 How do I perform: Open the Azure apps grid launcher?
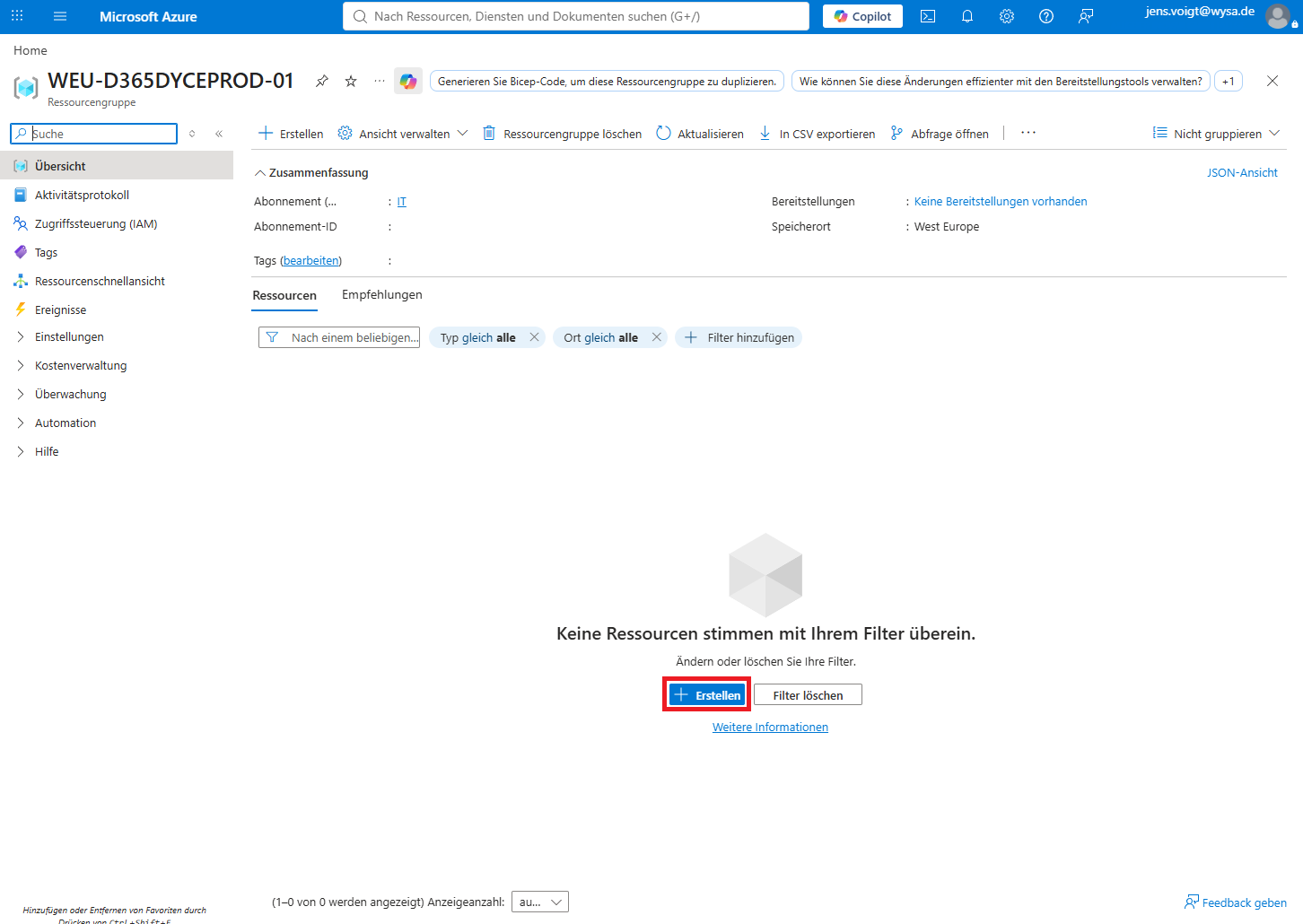[17, 16]
